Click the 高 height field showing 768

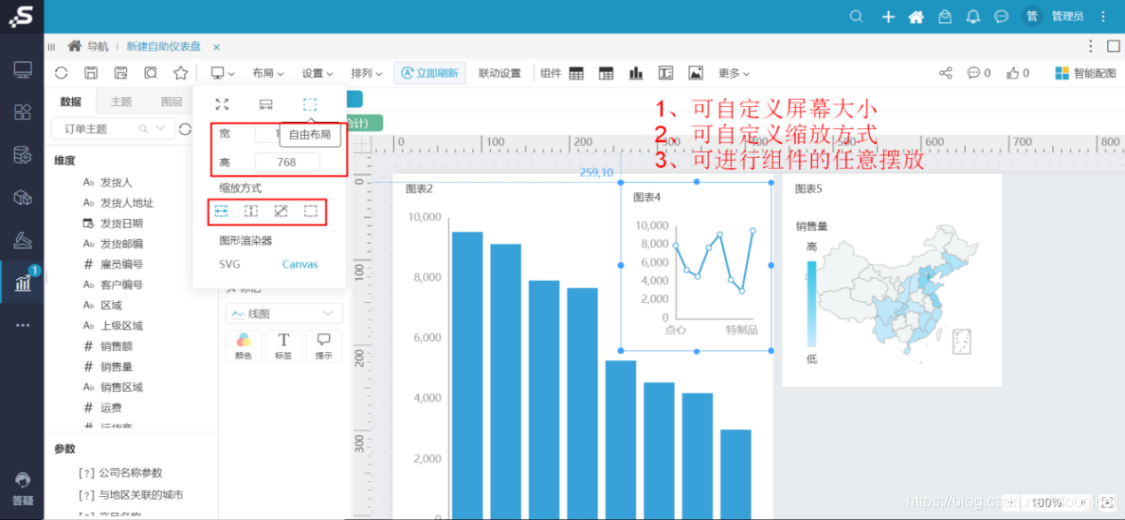(x=287, y=162)
